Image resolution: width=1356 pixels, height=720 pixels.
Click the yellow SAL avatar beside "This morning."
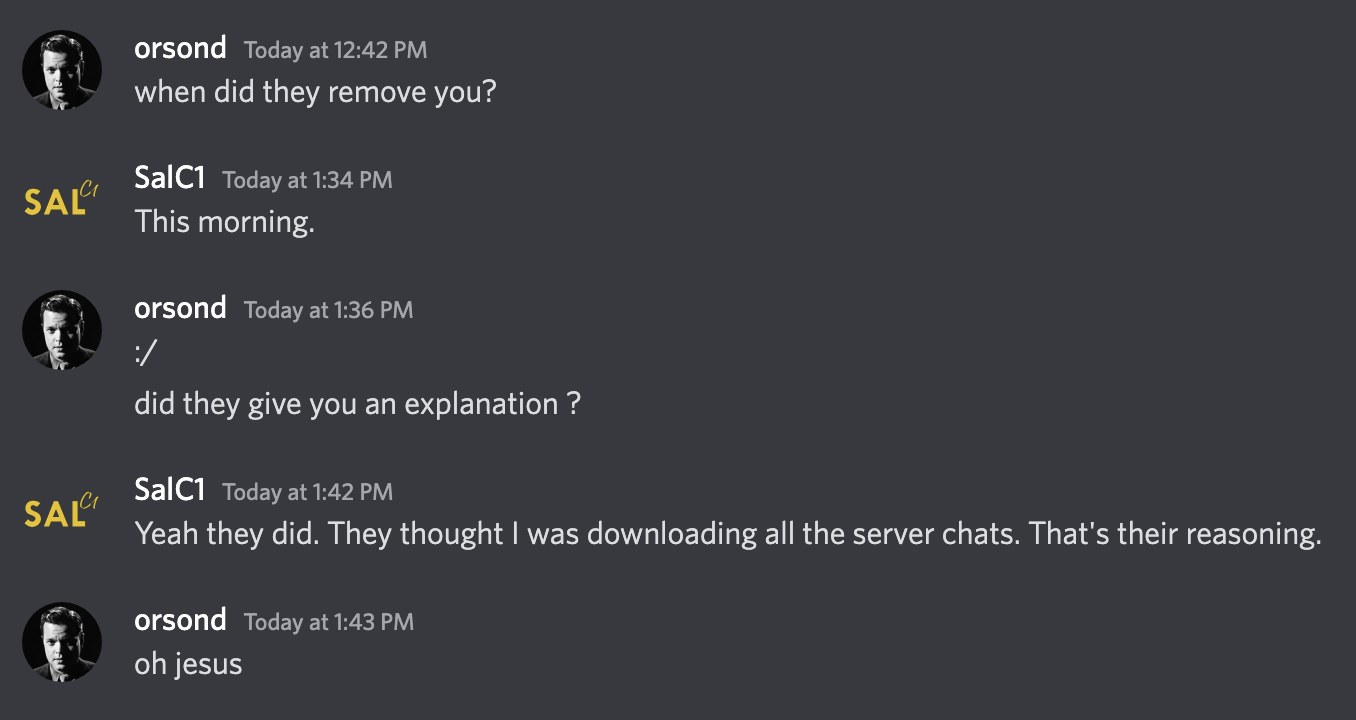click(x=62, y=200)
